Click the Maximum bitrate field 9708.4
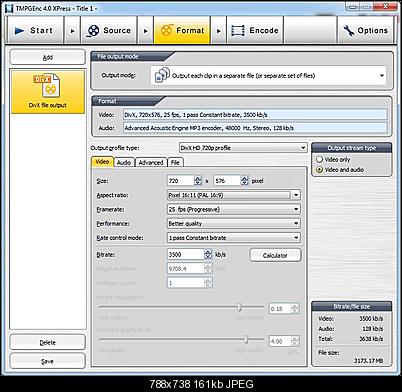The width and height of the screenshot is (402, 392). [186, 268]
